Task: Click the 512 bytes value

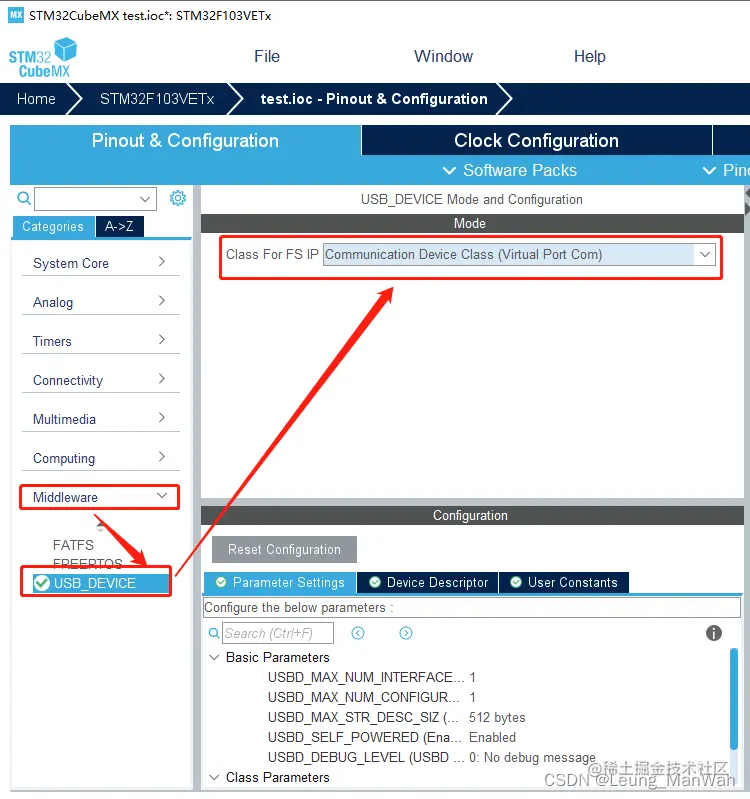Action: tap(497, 717)
